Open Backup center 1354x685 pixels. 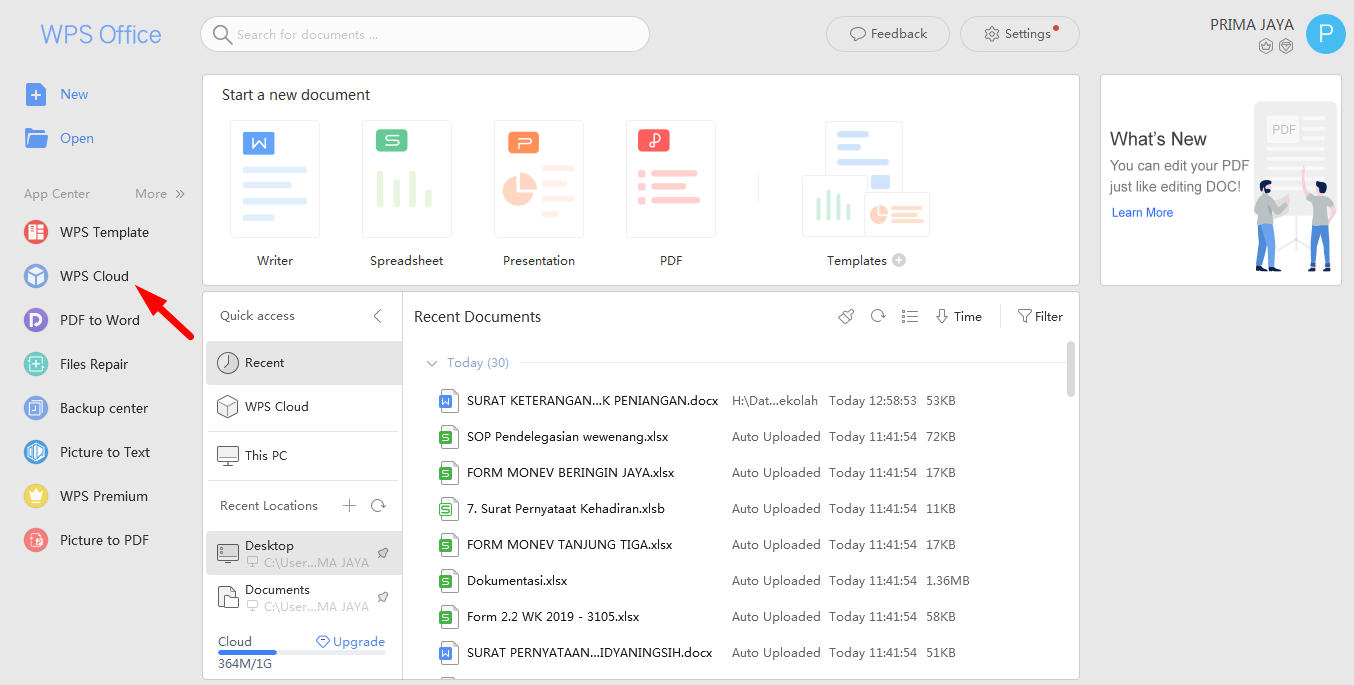coord(86,408)
